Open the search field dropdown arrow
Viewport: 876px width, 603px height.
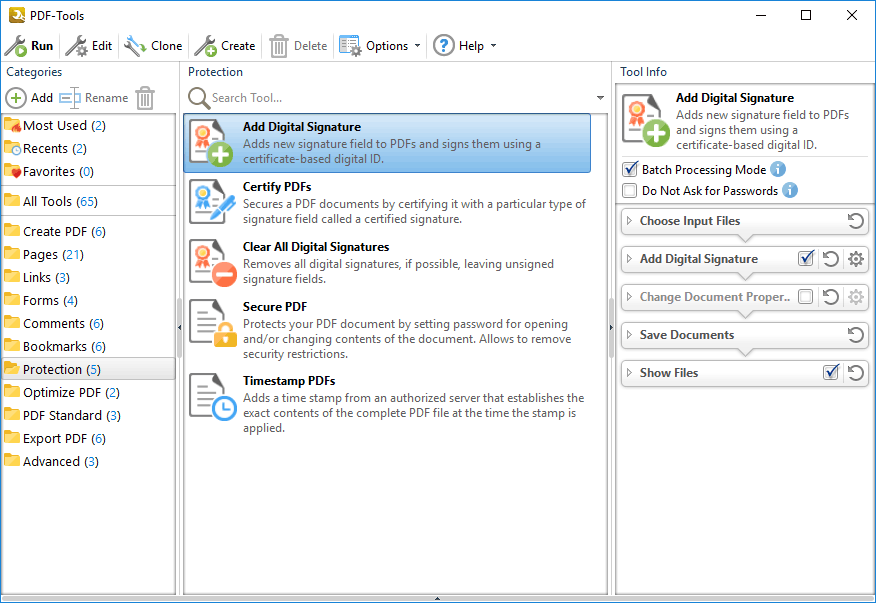click(x=600, y=98)
